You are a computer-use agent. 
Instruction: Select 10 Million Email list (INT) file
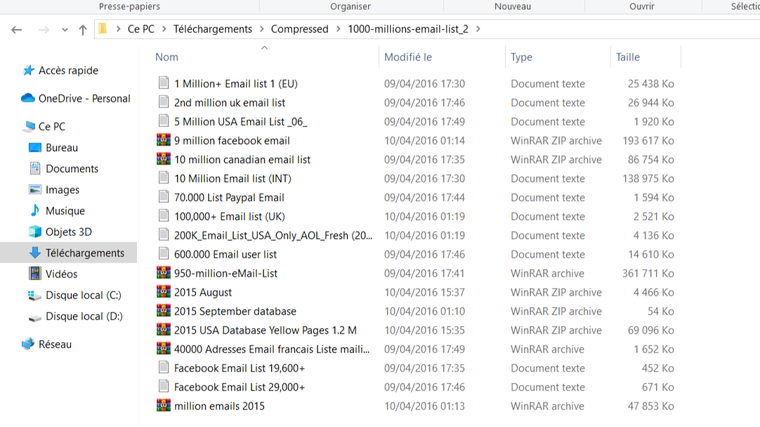click(233, 179)
